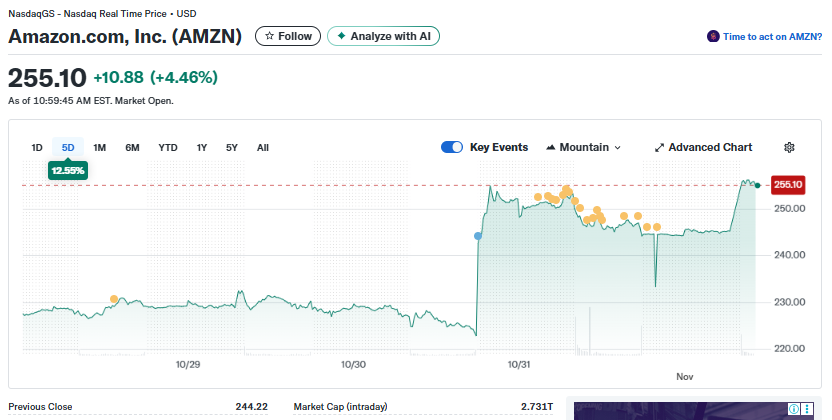The image size is (832, 420).
Task: Click the star icon in Follow button
Action: pyautogui.click(x=269, y=36)
